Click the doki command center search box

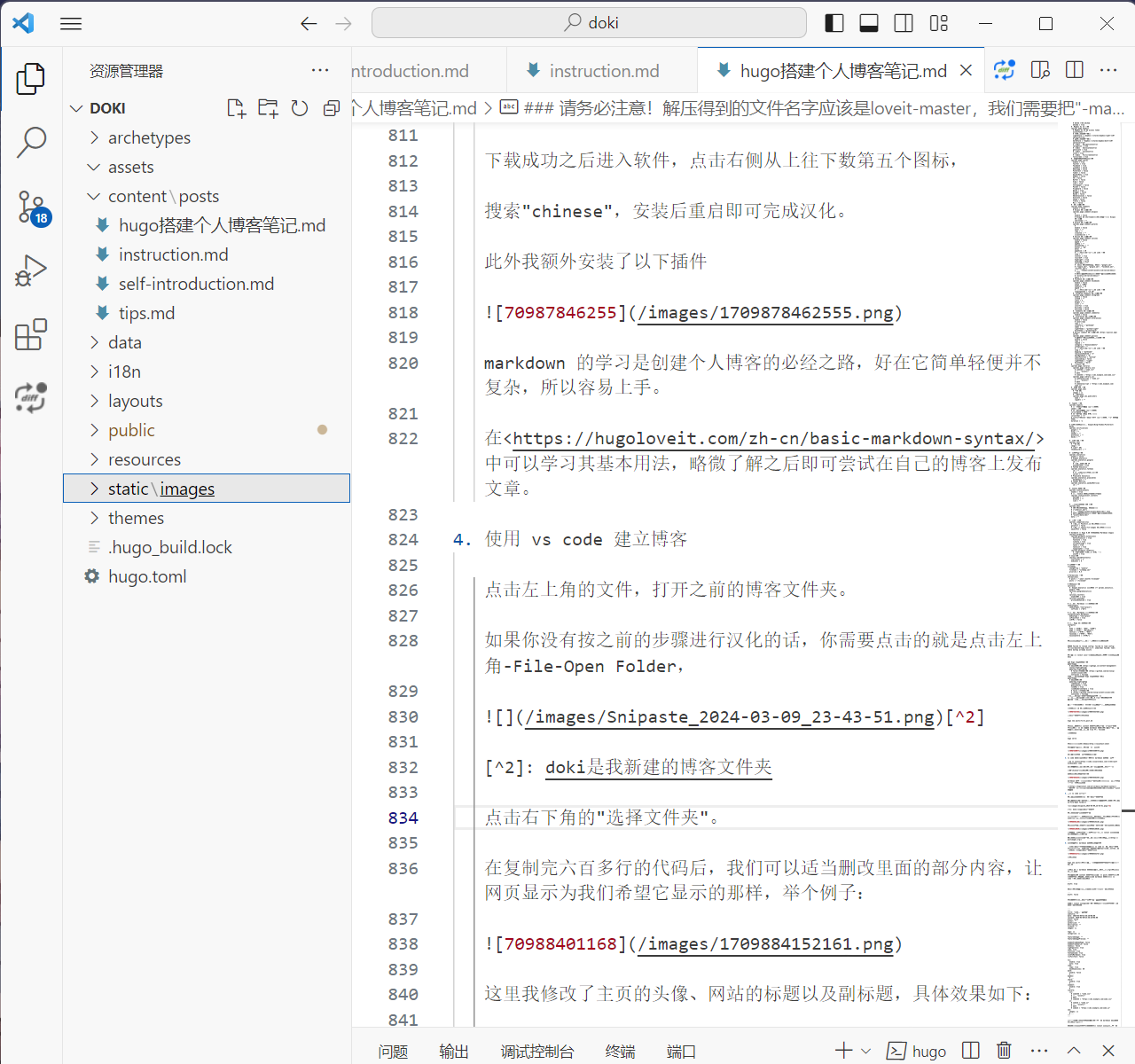point(589,23)
